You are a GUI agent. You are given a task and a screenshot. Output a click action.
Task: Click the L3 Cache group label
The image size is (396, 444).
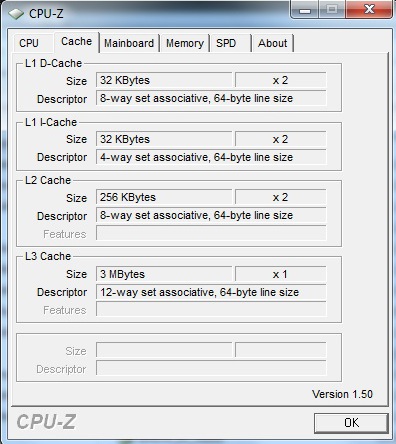click(x=48, y=256)
